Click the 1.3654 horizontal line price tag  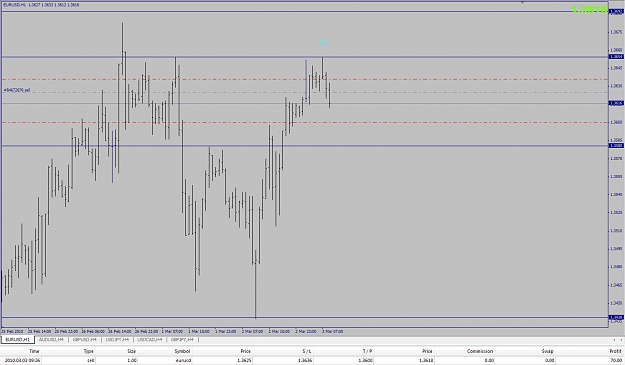(x=616, y=57)
